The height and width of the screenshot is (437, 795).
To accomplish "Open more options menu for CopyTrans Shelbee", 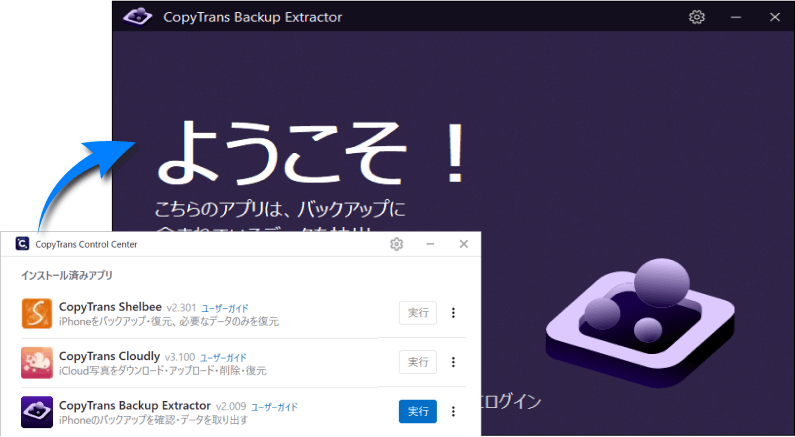I will (453, 313).
